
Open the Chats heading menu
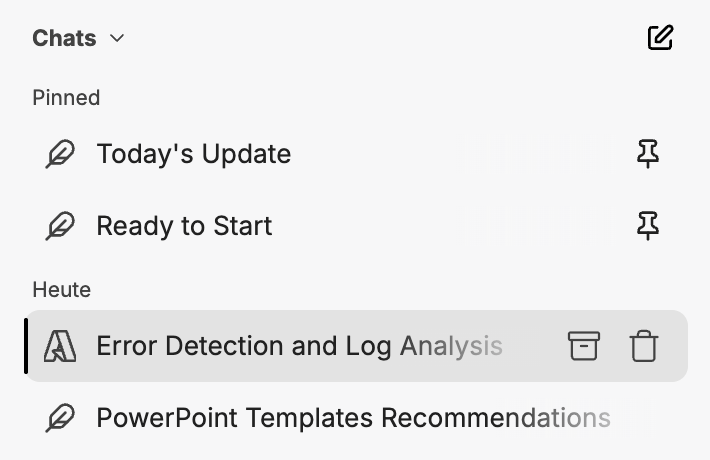pos(64,38)
